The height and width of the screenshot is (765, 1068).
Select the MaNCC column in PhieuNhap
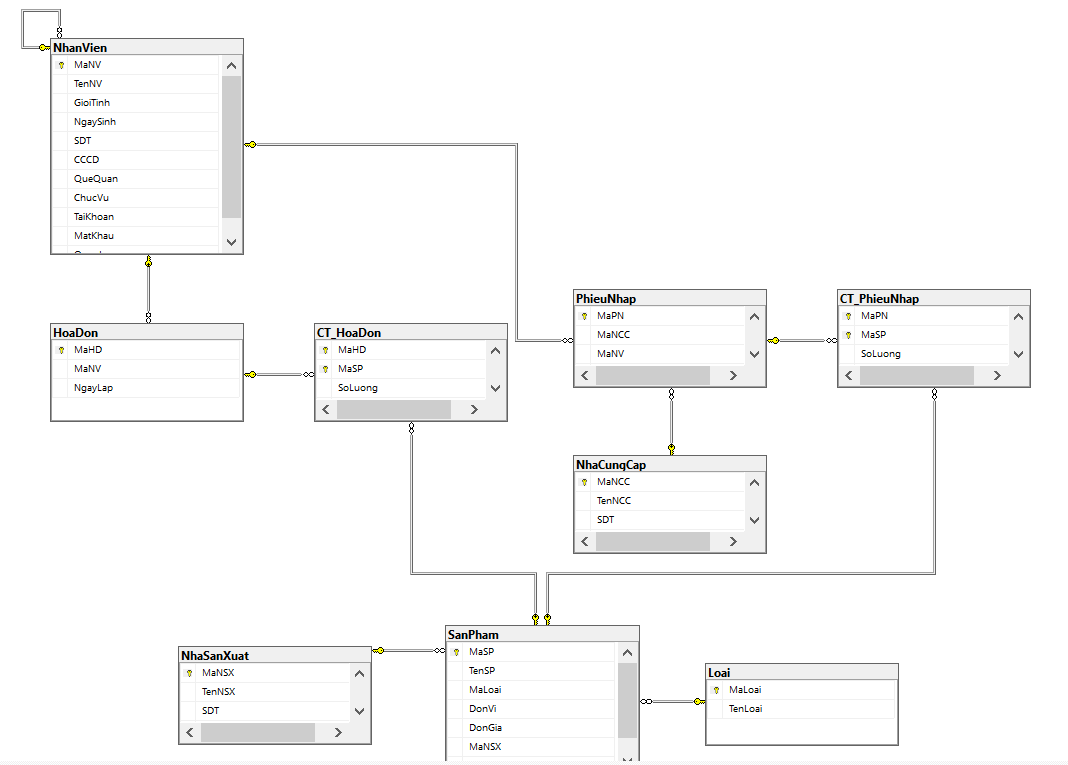tap(660, 335)
